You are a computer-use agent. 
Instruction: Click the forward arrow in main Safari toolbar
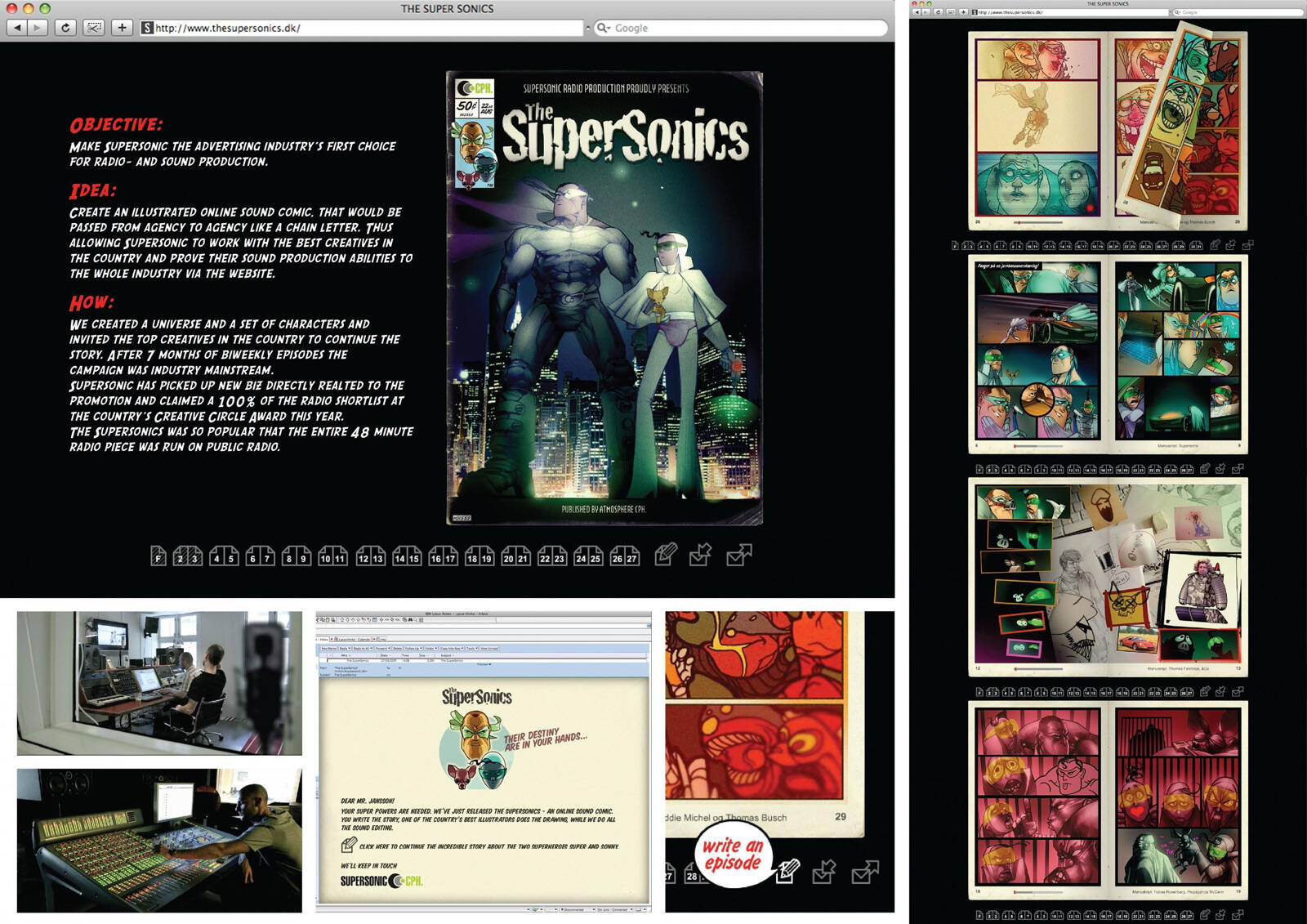[x=38, y=28]
